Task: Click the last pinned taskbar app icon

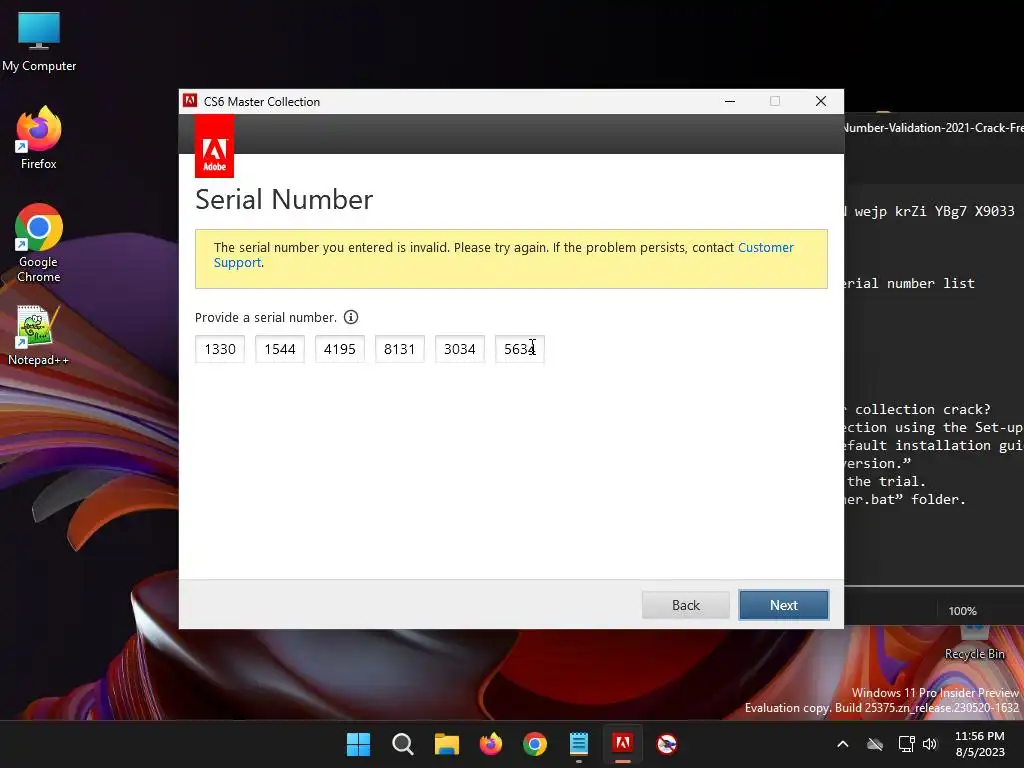Action: point(667,744)
